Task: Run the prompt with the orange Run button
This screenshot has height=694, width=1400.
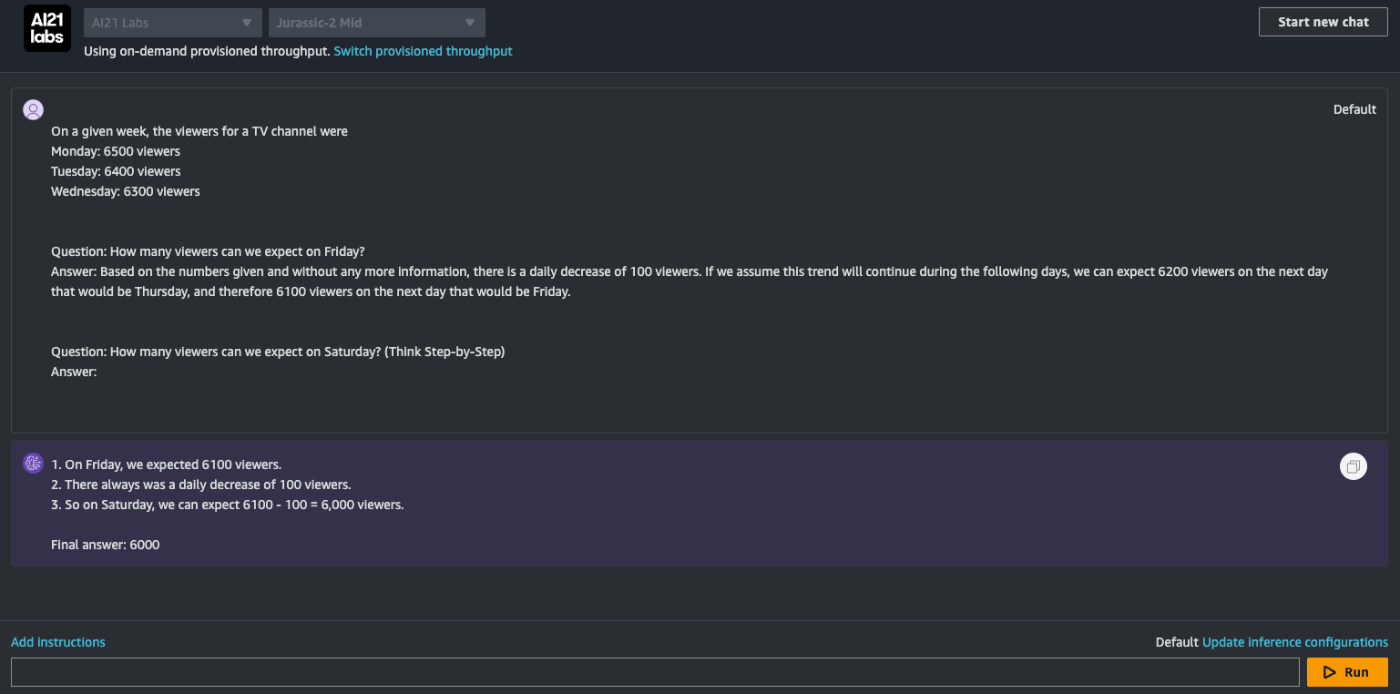Action: tap(1347, 672)
